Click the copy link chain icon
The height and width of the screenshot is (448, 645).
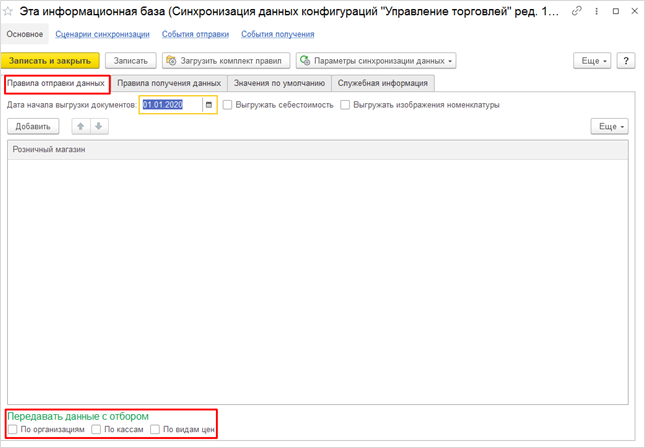tap(577, 11)
